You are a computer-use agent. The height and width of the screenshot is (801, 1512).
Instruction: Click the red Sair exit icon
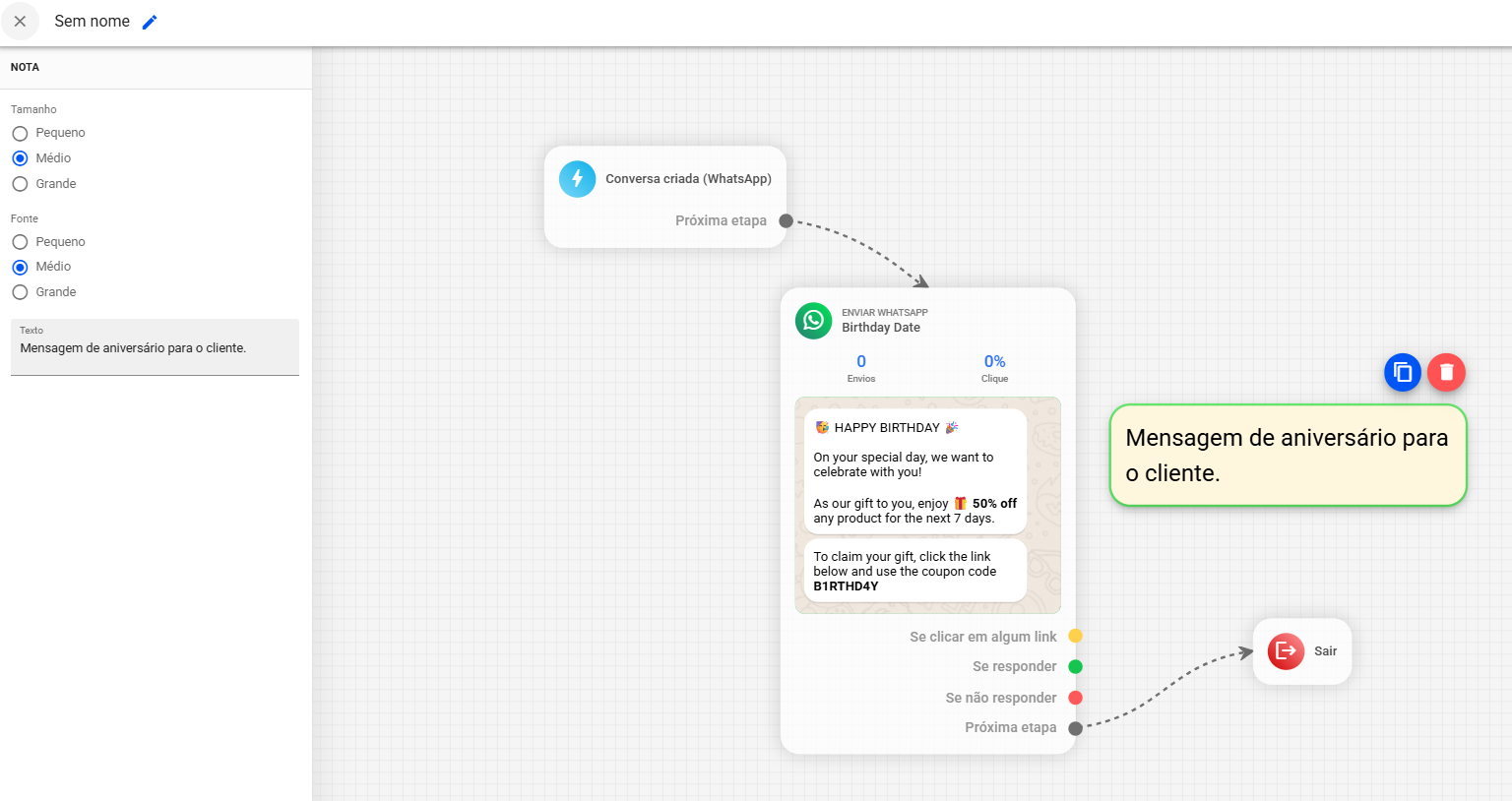pyautogui.click(x=1286, y=651)
